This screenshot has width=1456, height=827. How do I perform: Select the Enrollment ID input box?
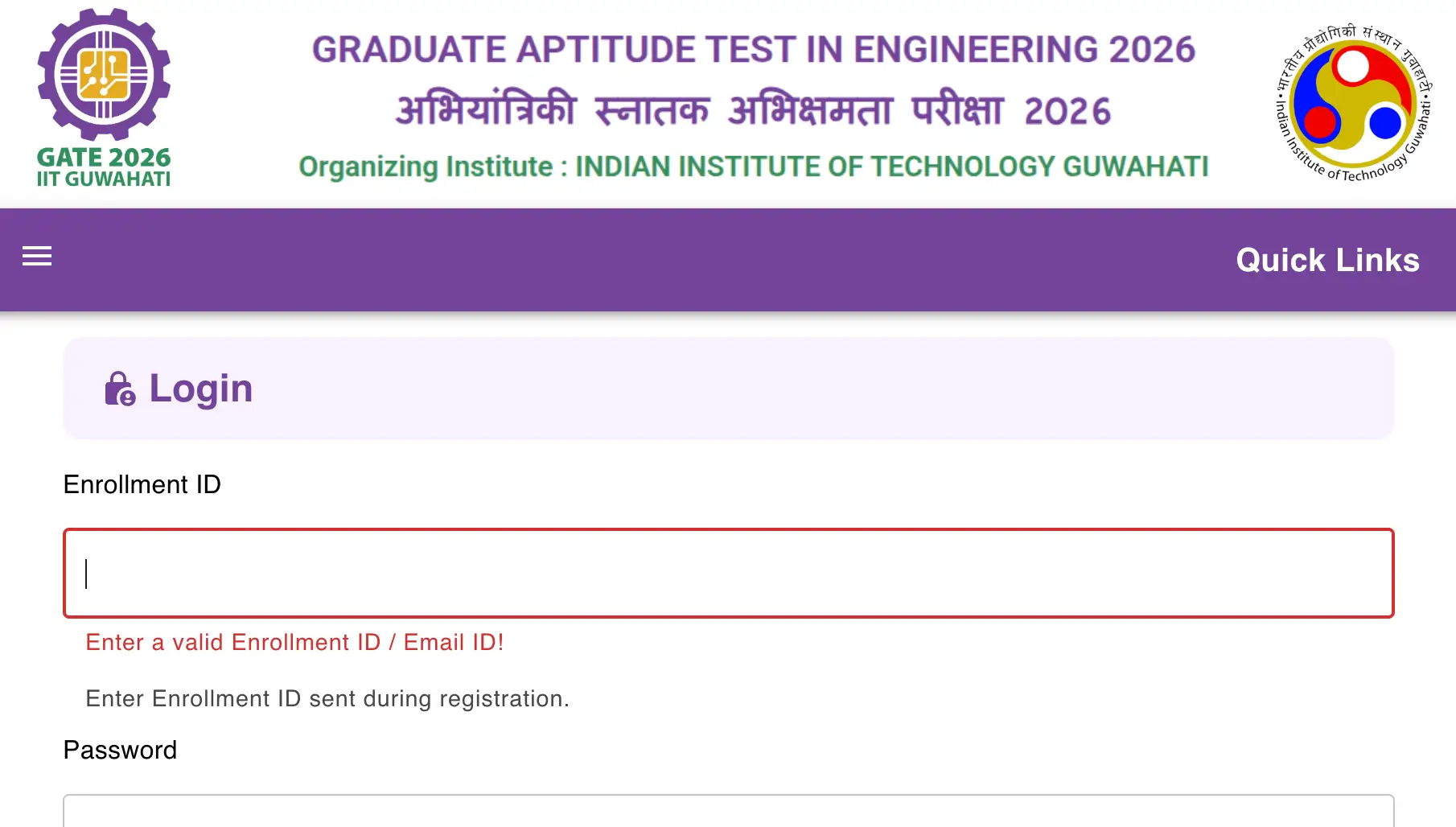coord(728,574)
